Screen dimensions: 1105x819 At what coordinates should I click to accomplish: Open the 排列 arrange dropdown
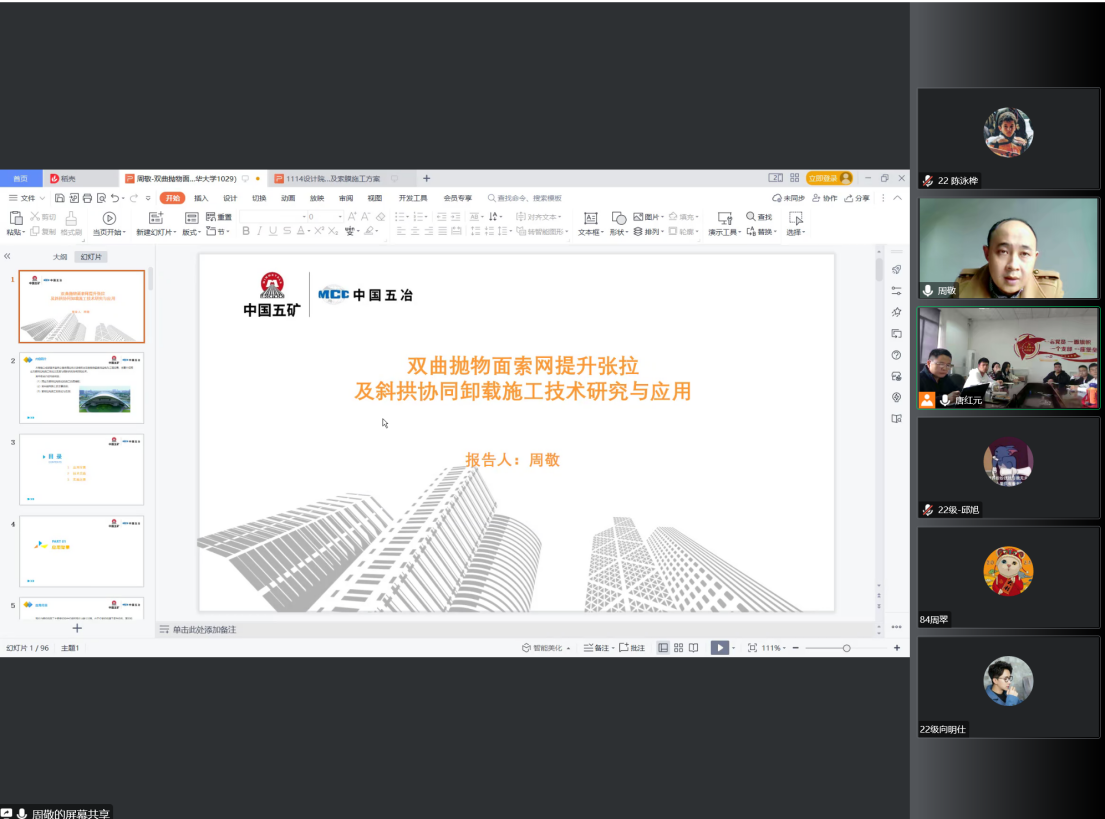(648, 232)
